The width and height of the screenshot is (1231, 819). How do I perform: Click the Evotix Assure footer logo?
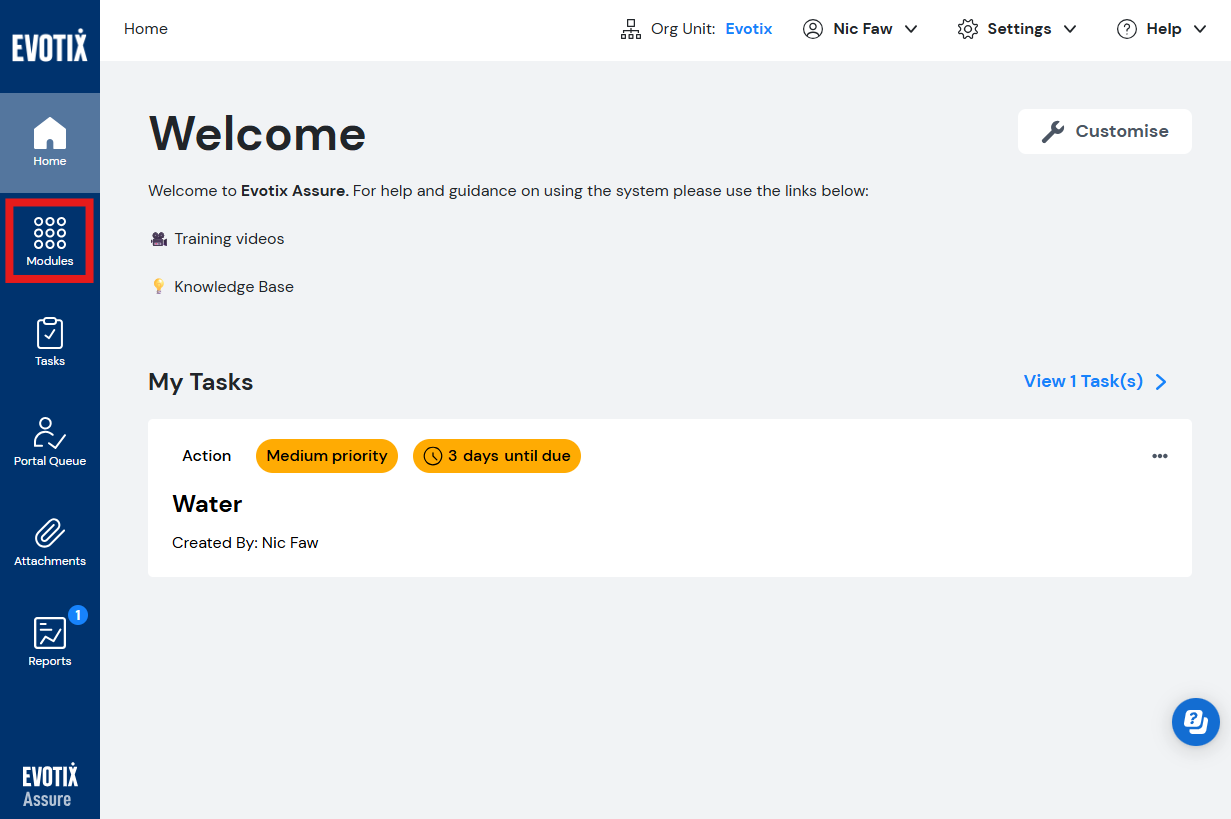(x=50, y=786)
